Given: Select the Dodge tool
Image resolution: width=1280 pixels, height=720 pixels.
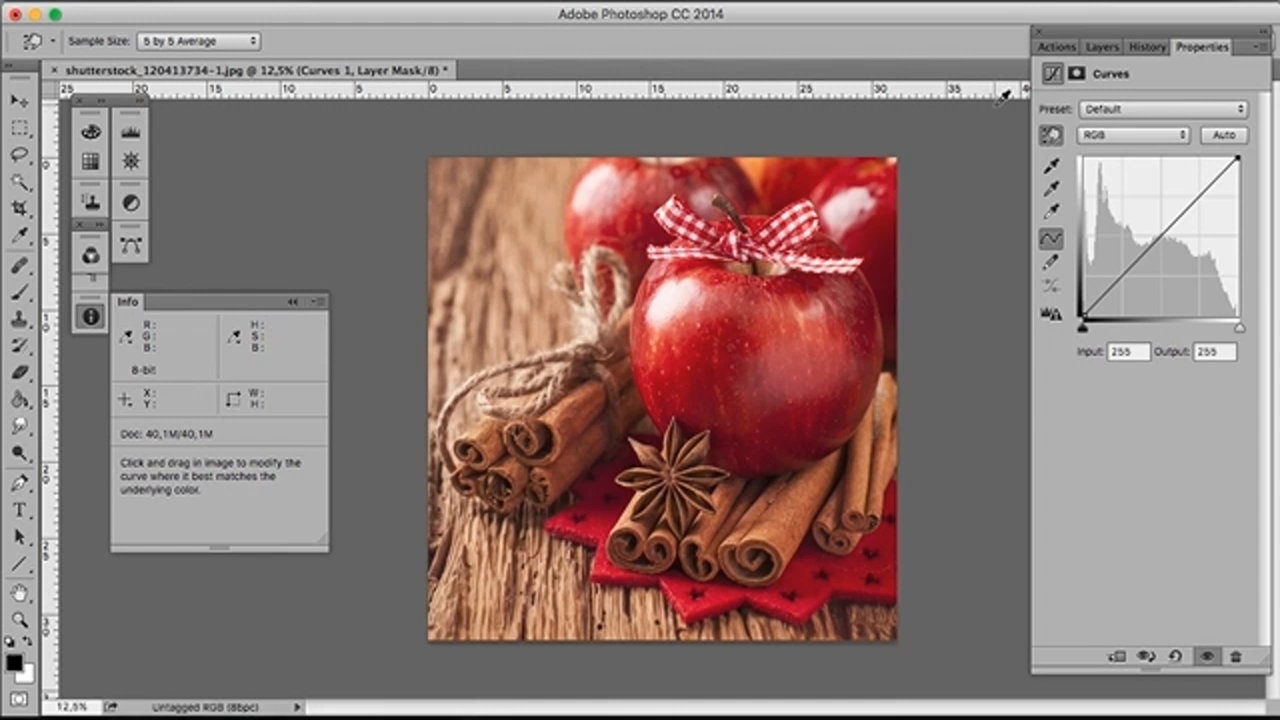Looking at the screenshot, I should tap(19, 453).
